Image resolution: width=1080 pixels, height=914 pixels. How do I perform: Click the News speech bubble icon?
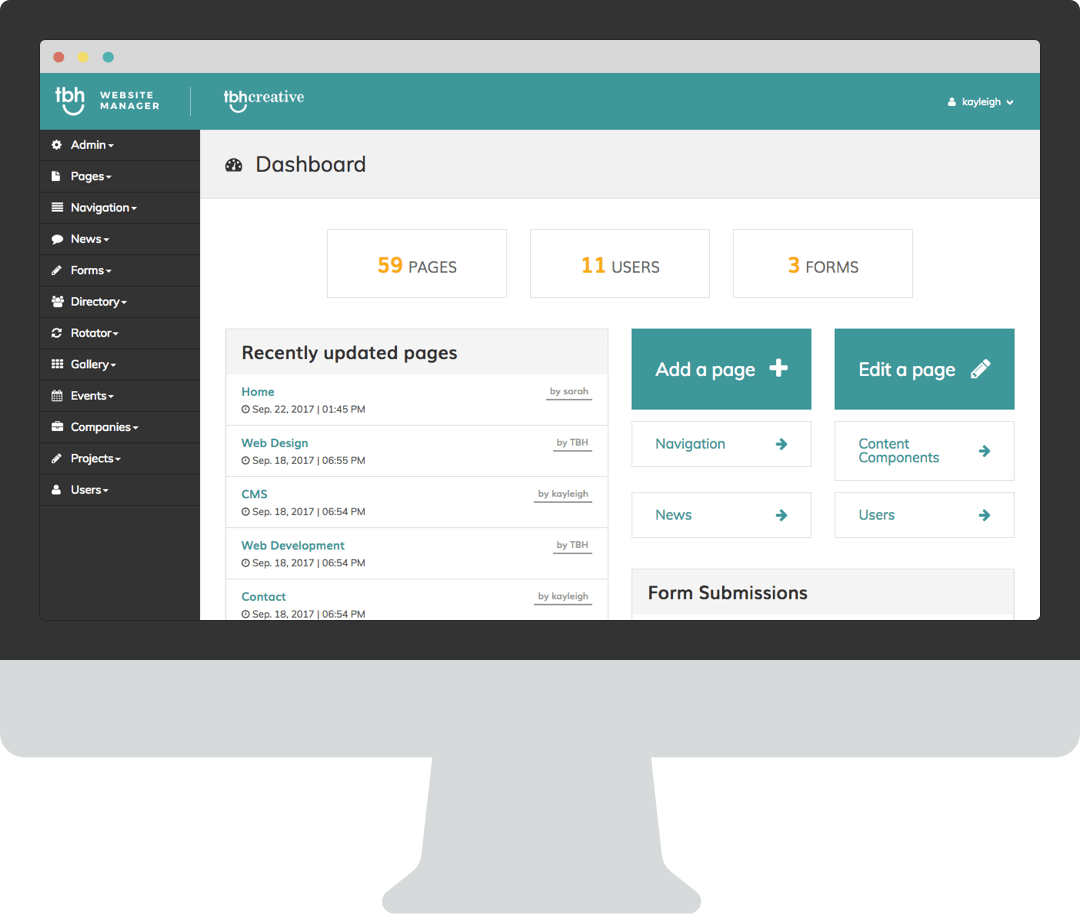pyautogui.click(x=57, y=240)
